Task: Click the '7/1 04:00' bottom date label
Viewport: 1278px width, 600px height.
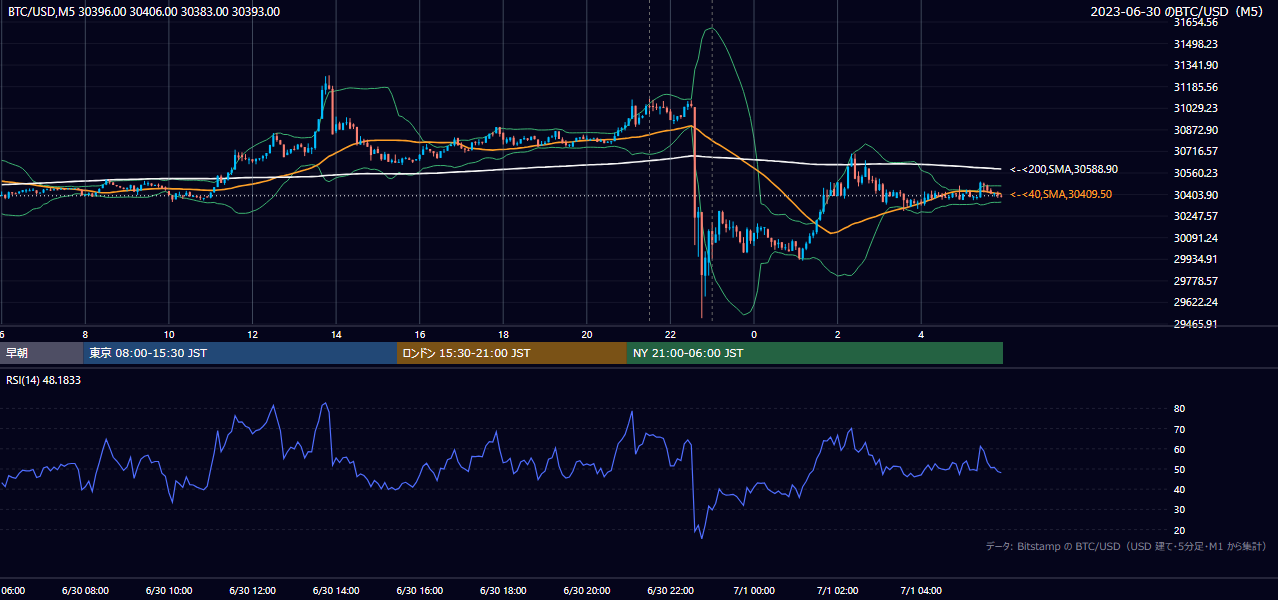Action: (x=922, y=590)
